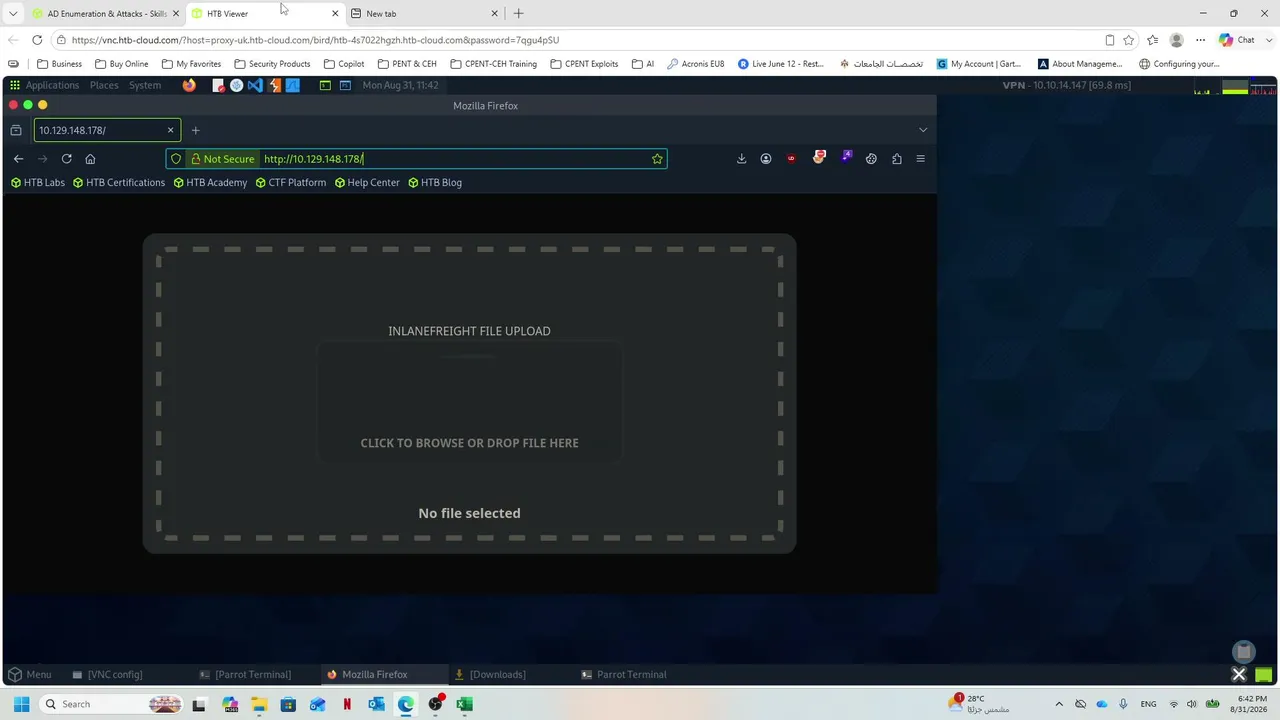Open a new Edge tab
The width and height of the screenshot is (1280, 720).
(518, 14)
